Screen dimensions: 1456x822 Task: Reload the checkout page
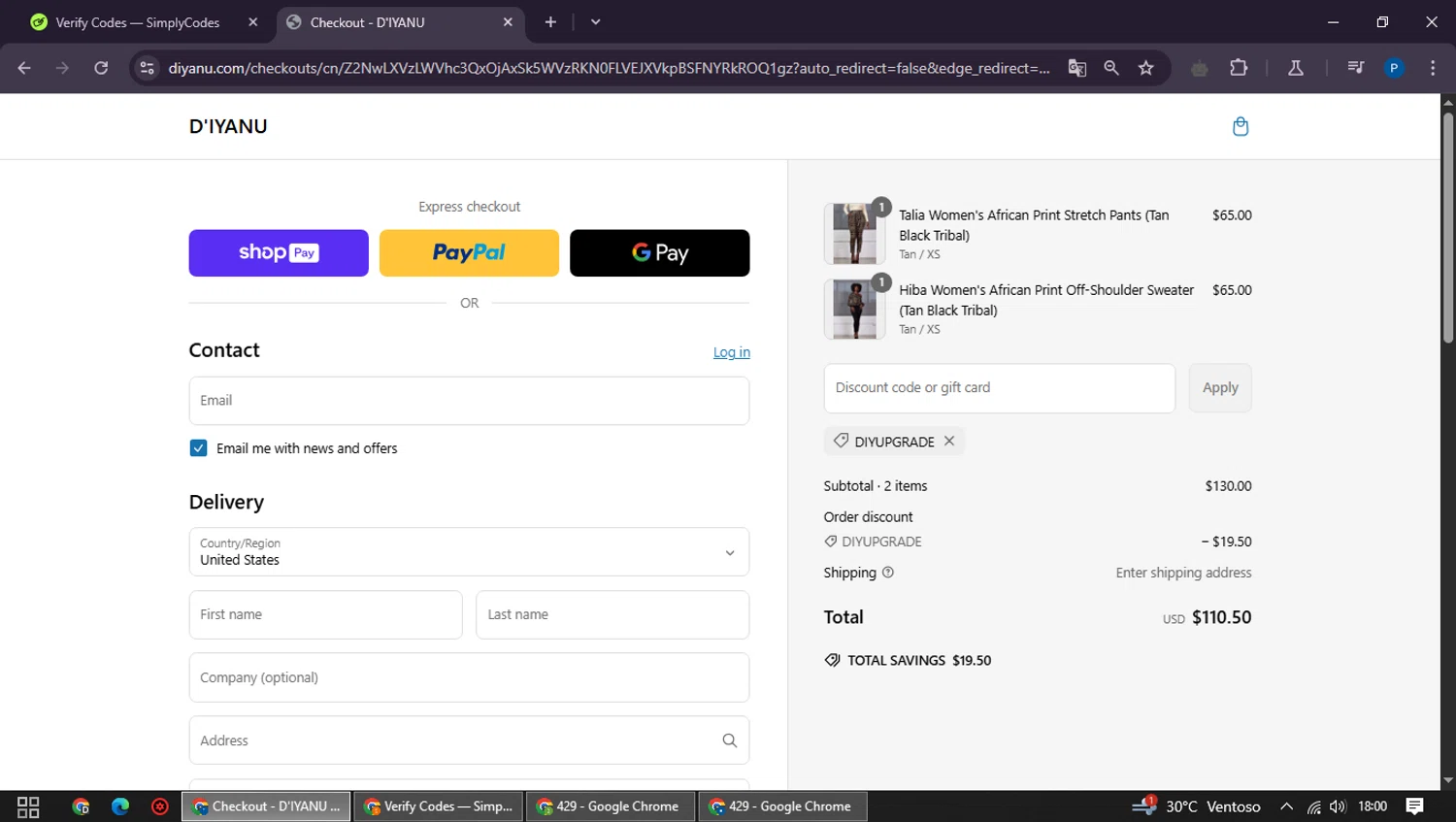(x=101, y=68)
